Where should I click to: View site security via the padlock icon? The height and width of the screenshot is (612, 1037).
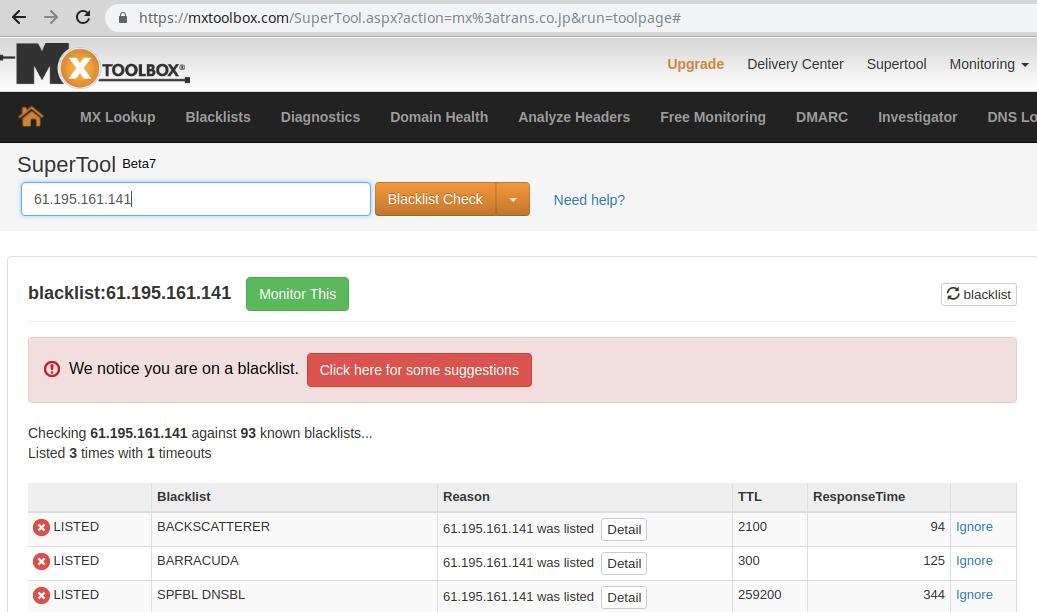click(123, 18)
